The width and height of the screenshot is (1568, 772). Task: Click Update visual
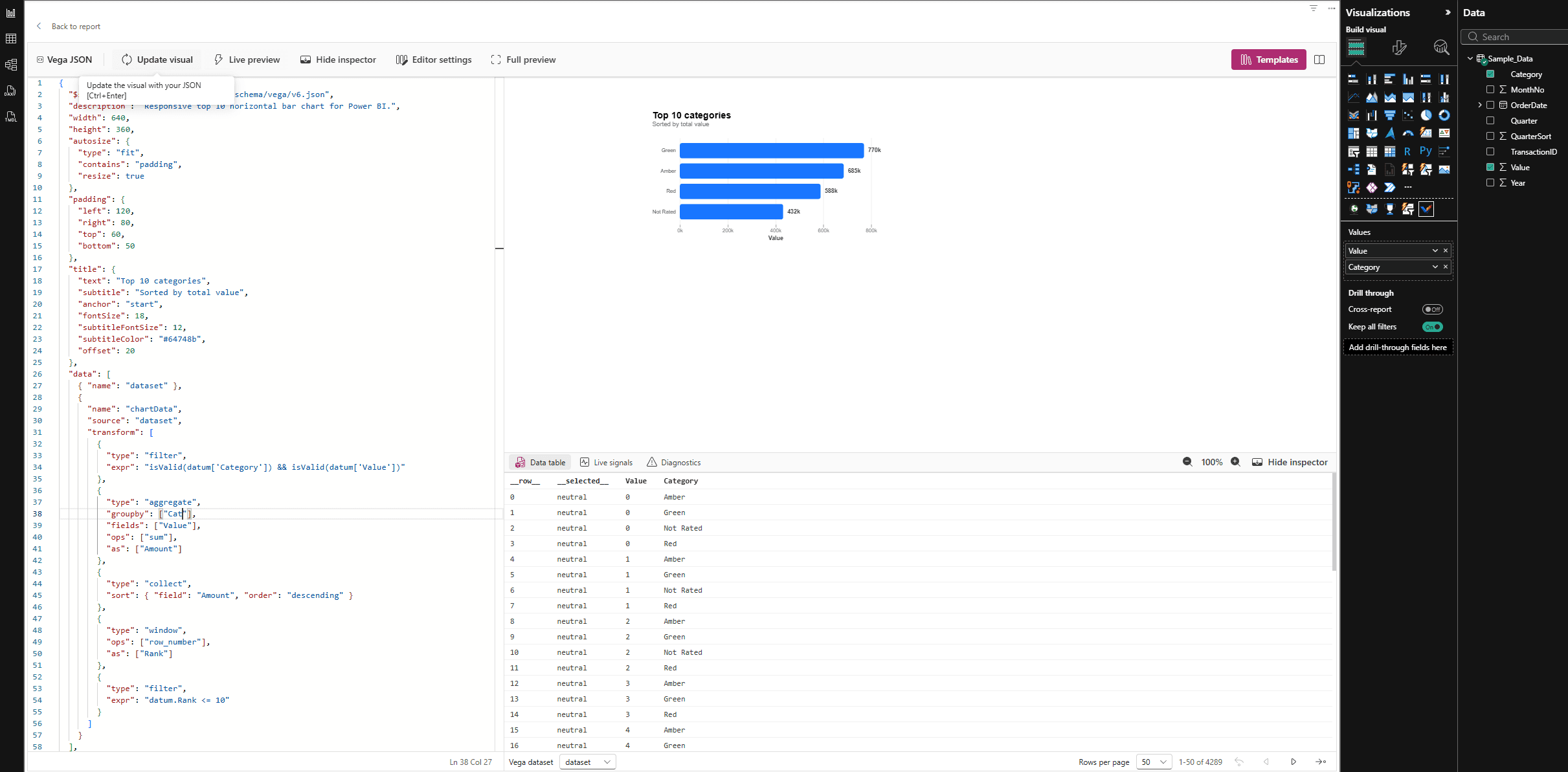[x=157, y=60]
